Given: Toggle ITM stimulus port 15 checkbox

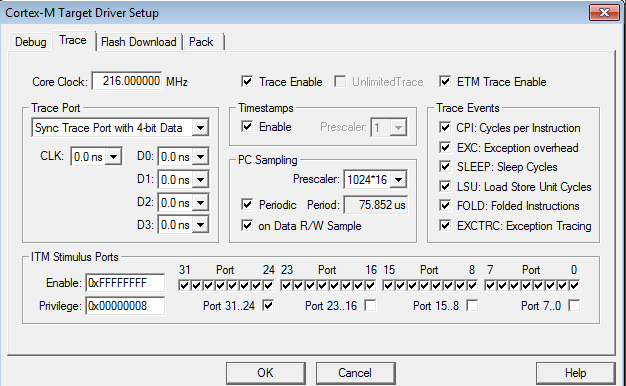Looking at the screenshot, I should pyautogui.click(x=388, y=285).
